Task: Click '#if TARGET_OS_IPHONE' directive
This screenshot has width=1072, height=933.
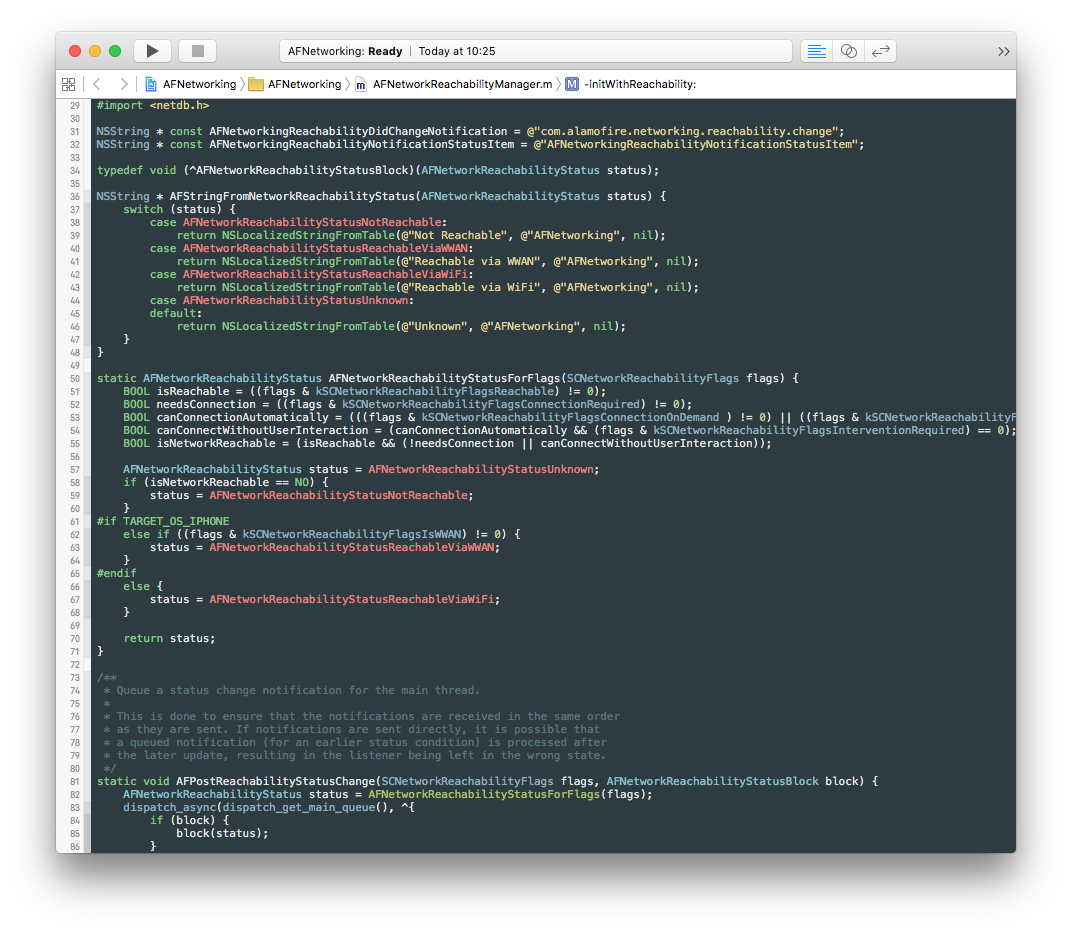Action: point(163,521)
